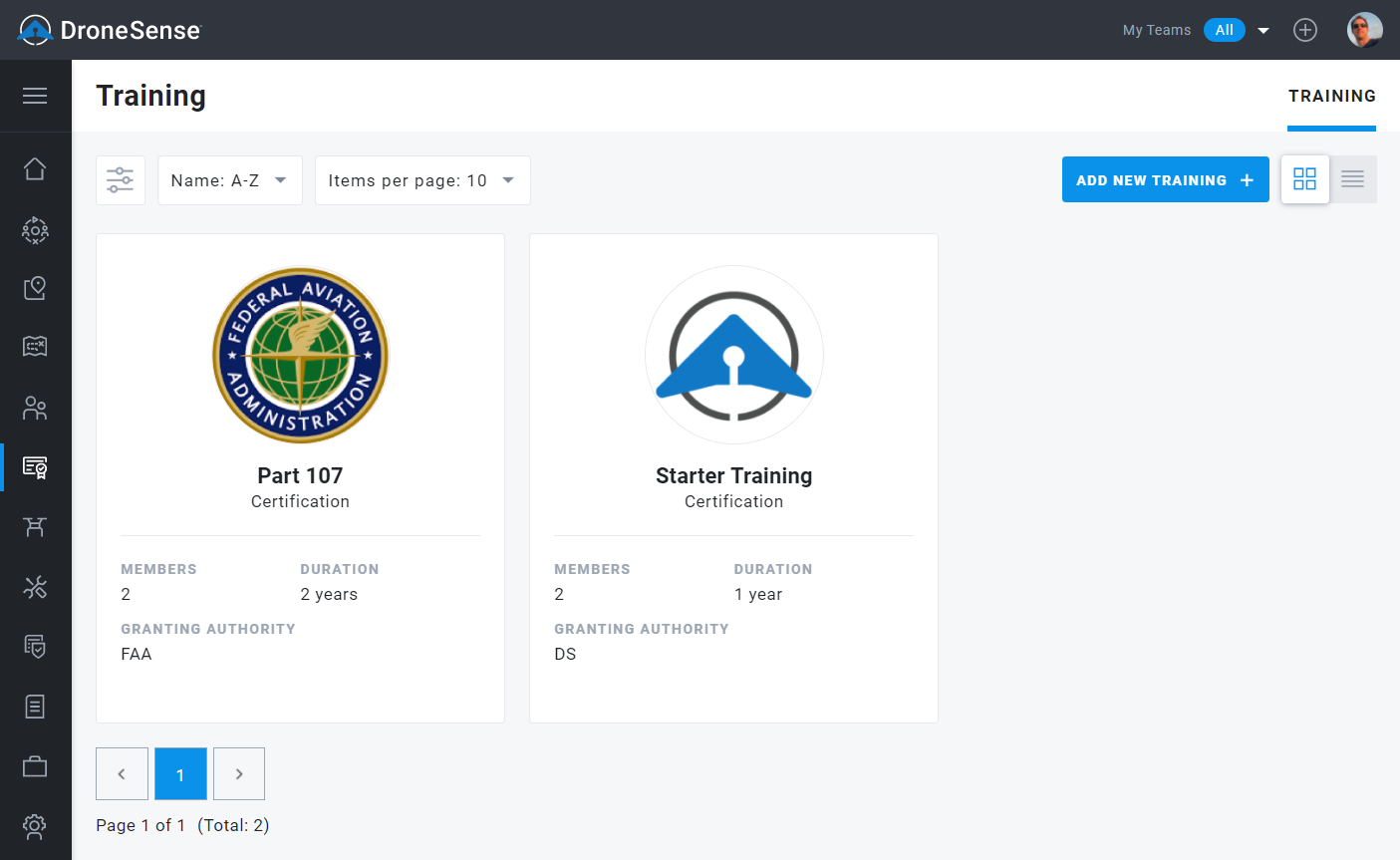
Task: Select the TRAINING tab
Action: [x=1331, y=96]
